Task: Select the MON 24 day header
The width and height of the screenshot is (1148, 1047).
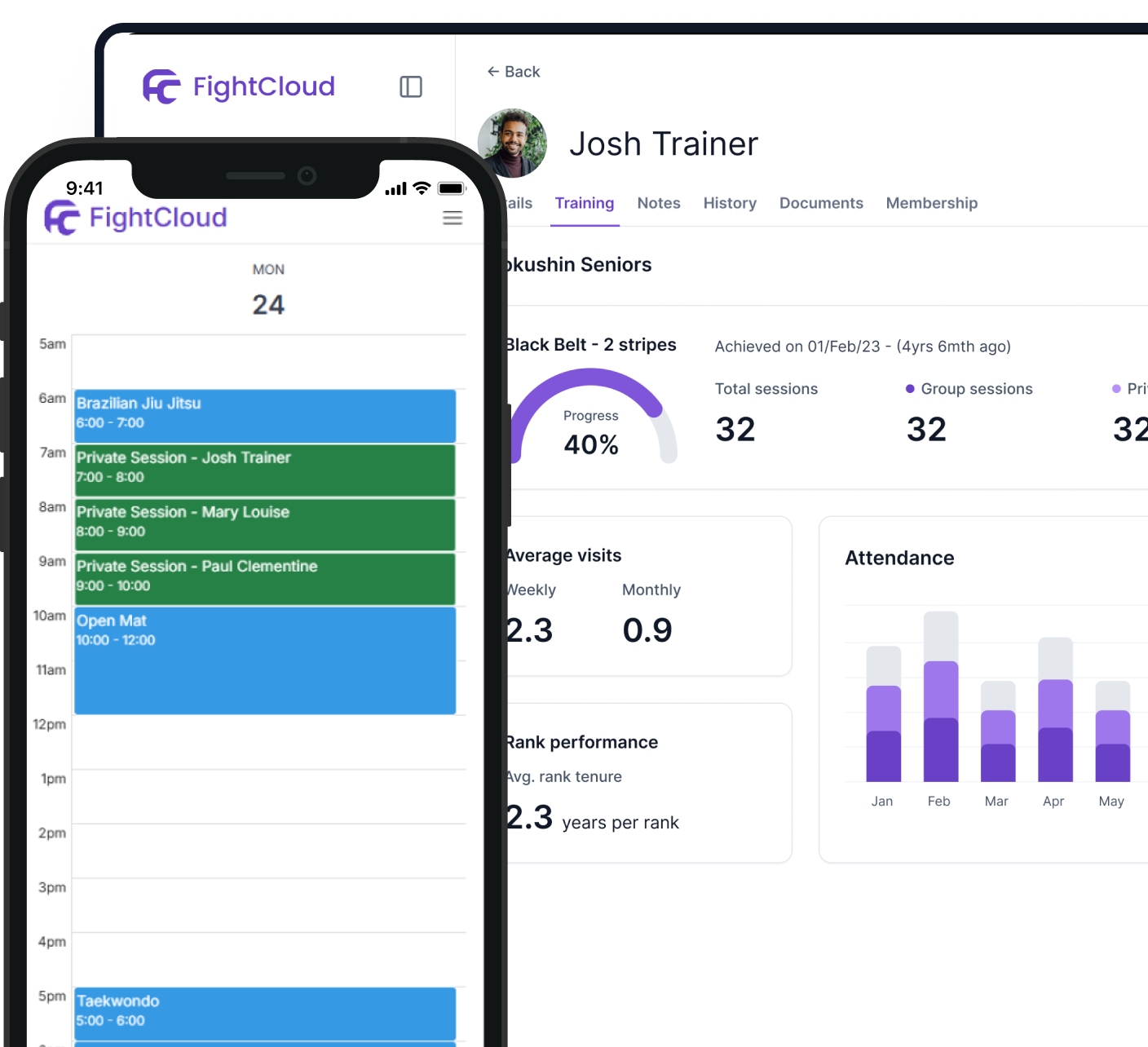Action: click(x=268, y=291)
